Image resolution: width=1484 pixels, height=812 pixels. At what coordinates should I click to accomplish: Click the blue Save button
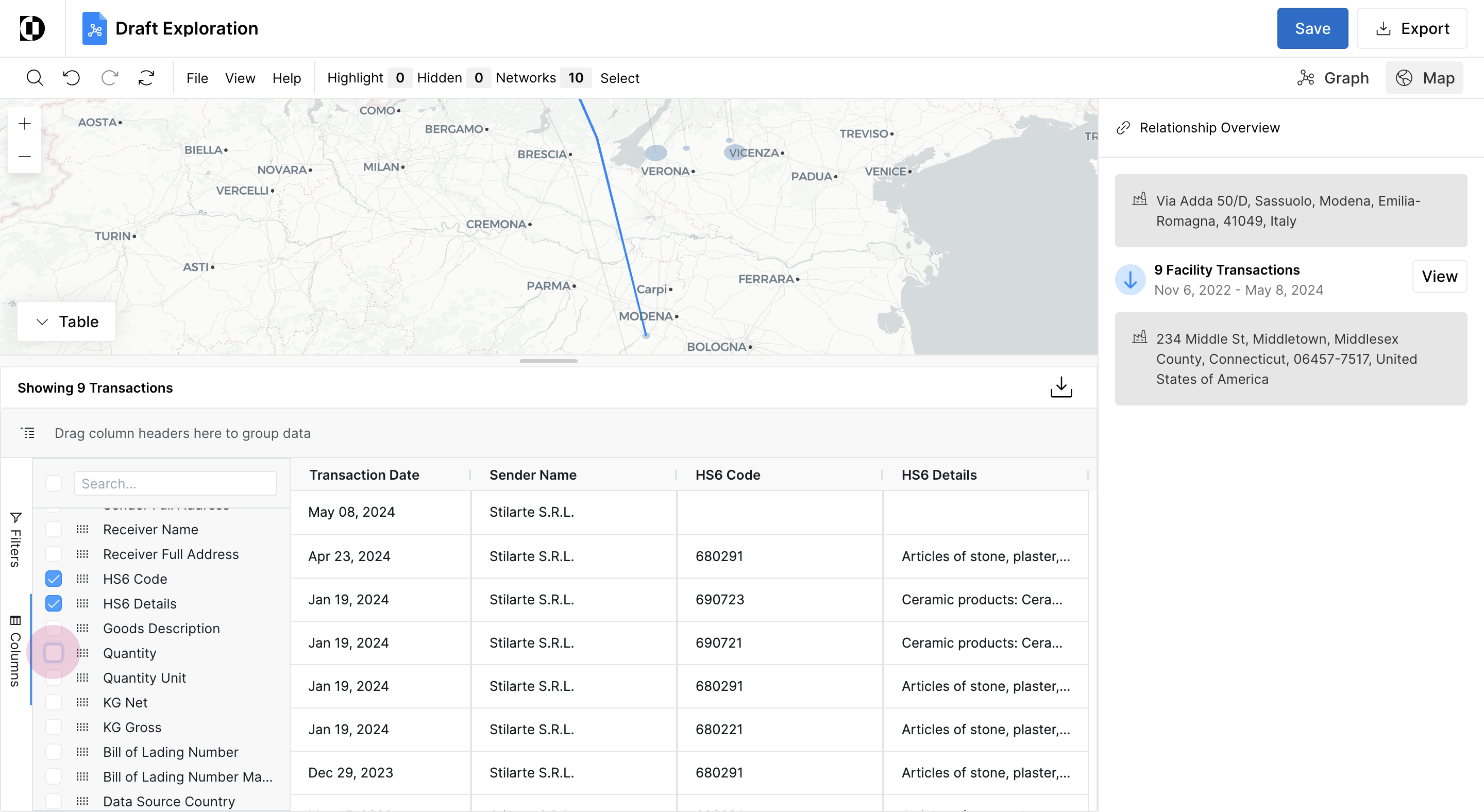1312,28
